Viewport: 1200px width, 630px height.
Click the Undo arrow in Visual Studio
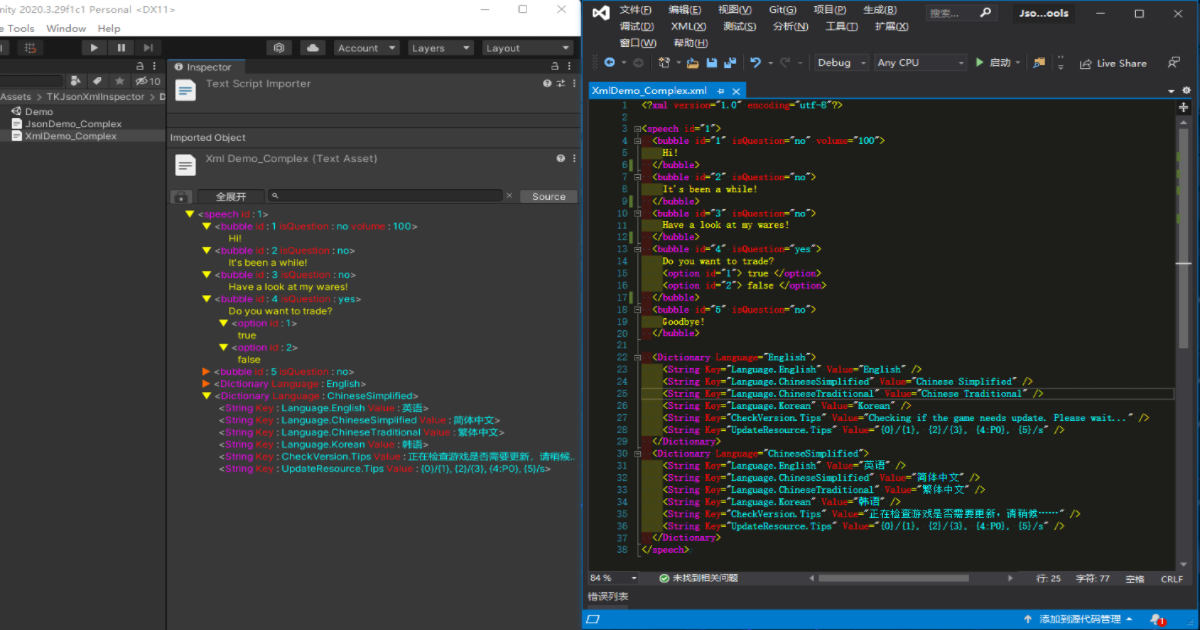[x=756, y=63]
